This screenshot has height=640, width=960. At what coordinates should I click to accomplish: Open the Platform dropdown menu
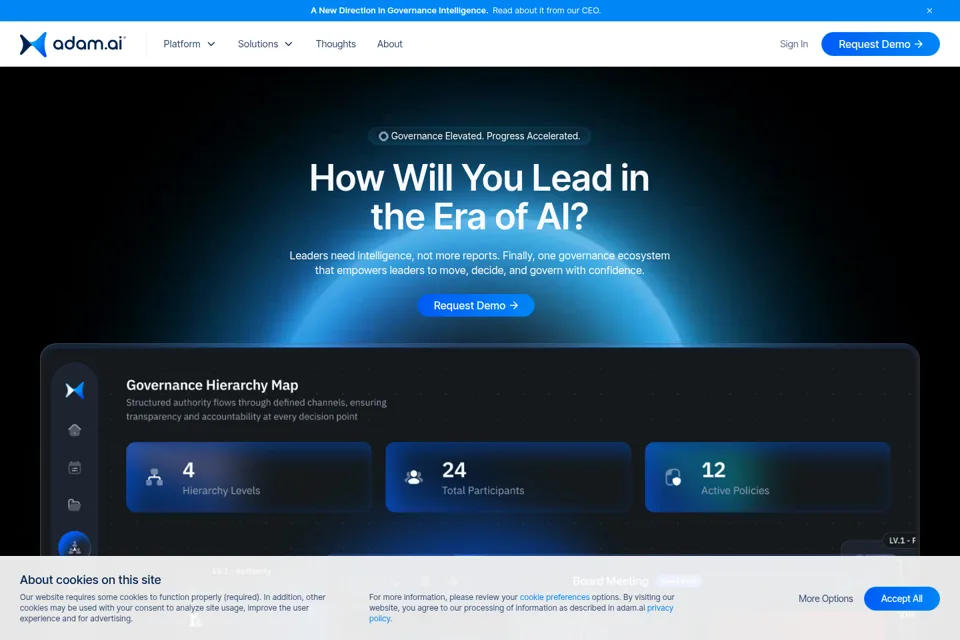point(189,44)
